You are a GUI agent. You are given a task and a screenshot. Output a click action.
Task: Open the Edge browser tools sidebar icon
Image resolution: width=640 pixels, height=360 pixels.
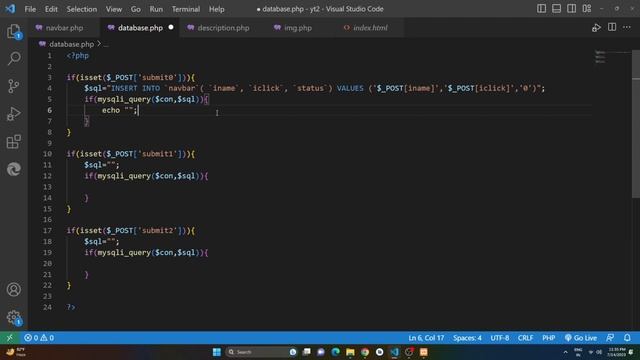tap(13, 169)
